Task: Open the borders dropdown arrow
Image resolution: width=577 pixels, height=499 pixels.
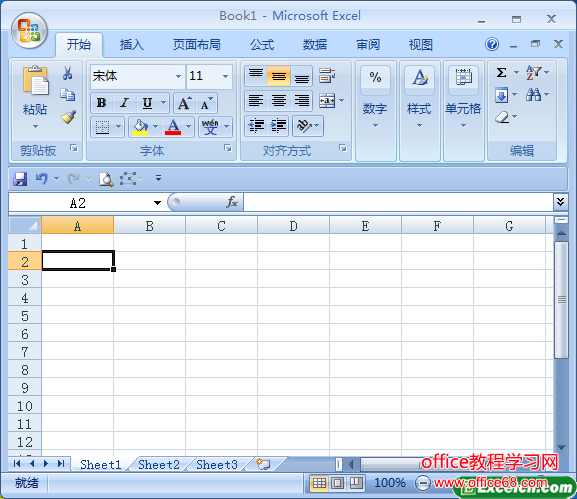Action: click(x=118, y=127)
